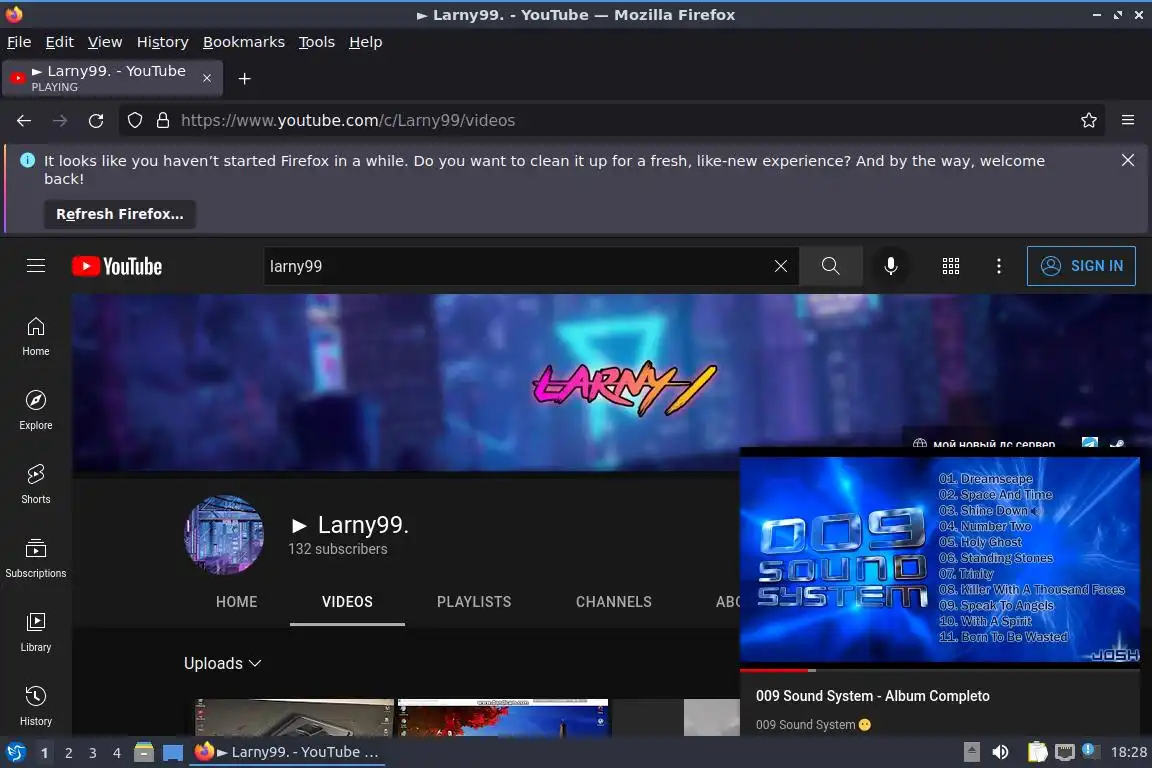Switch to the CHANNELS tab
Screen dimensions: 1152x768
point(613,602)
